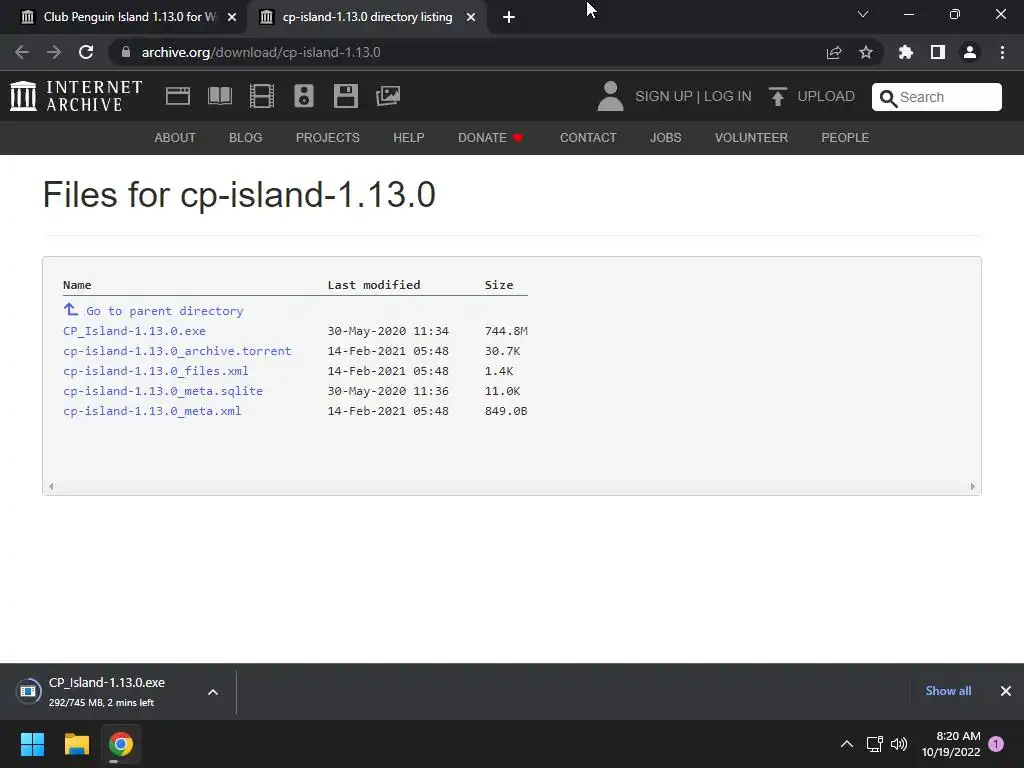Open the BLOG menu item

click(246, 138)
